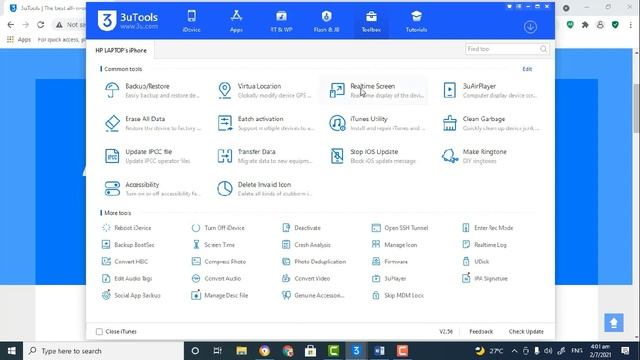Switch to the Toolbox tab

coord(371,21)
